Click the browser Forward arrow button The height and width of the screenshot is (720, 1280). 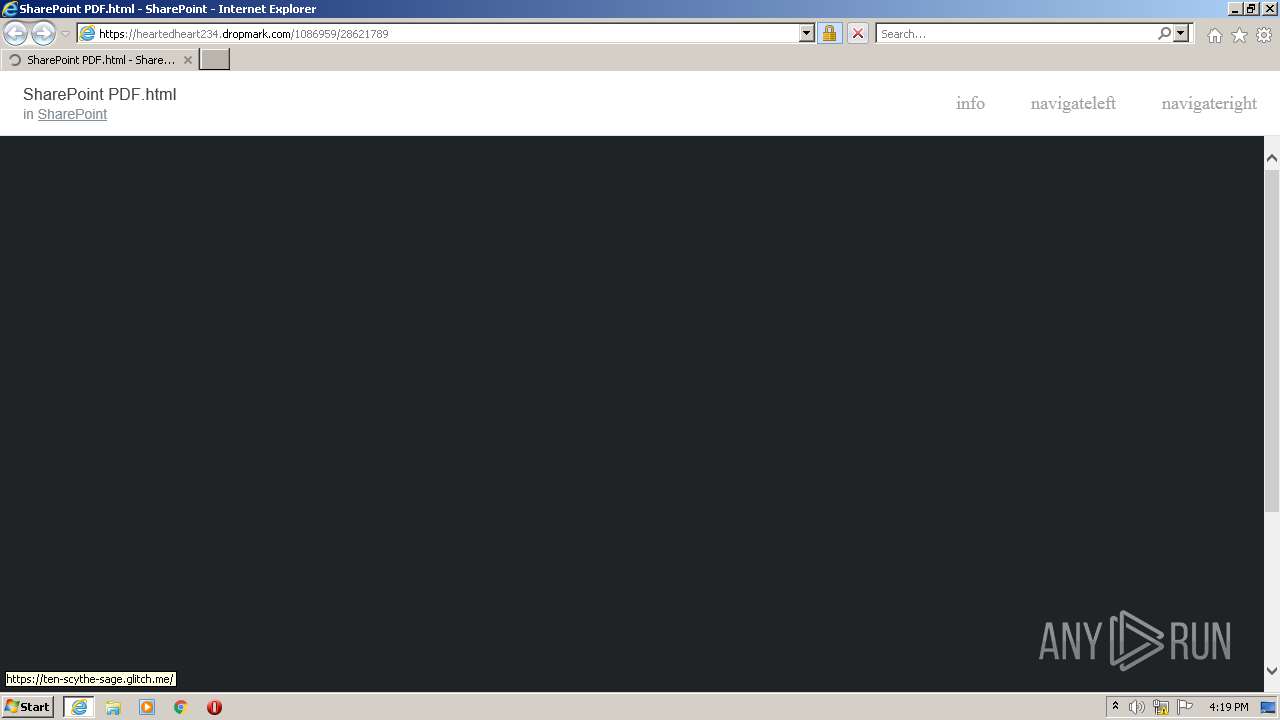pos(43,34)
